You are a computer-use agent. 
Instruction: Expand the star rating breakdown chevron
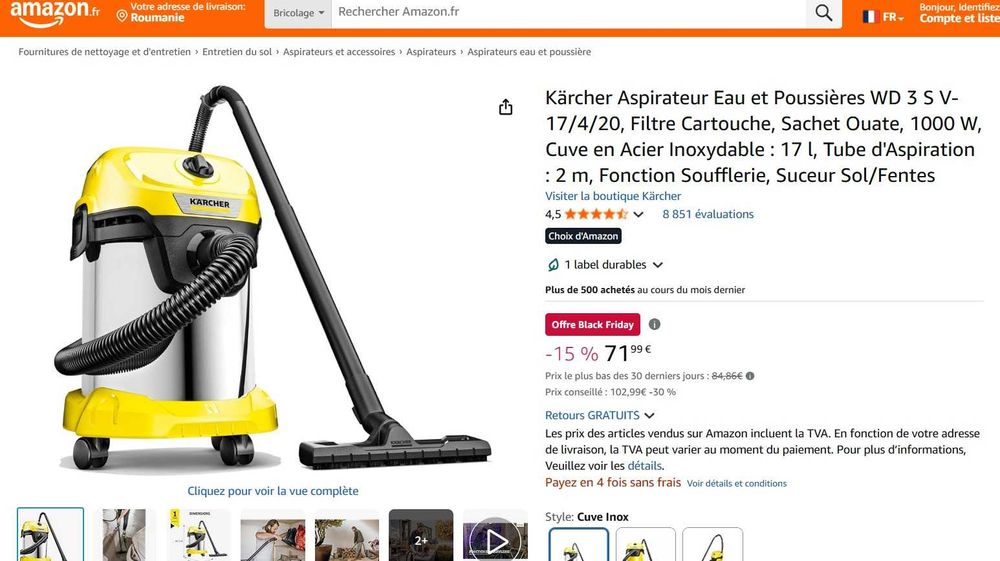(638, 215)
